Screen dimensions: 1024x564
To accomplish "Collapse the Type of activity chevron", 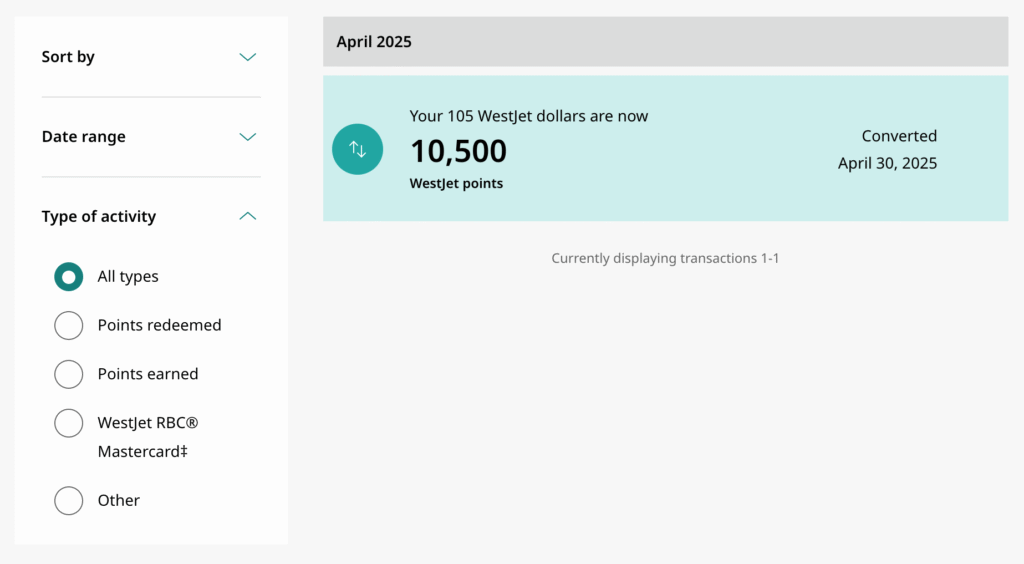I will point(248,216).
